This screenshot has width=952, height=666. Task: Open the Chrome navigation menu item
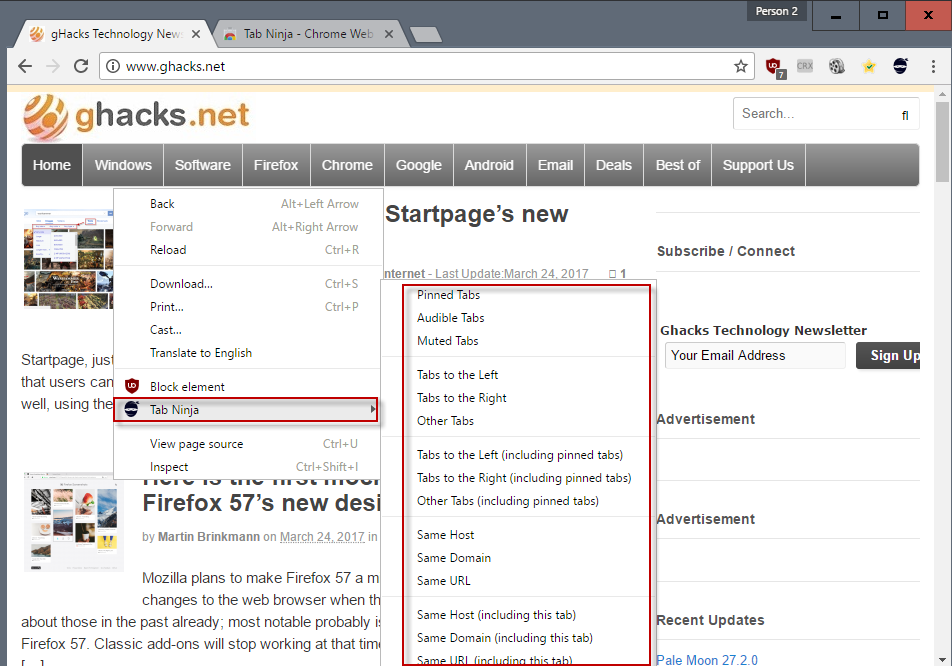[347, 165]
